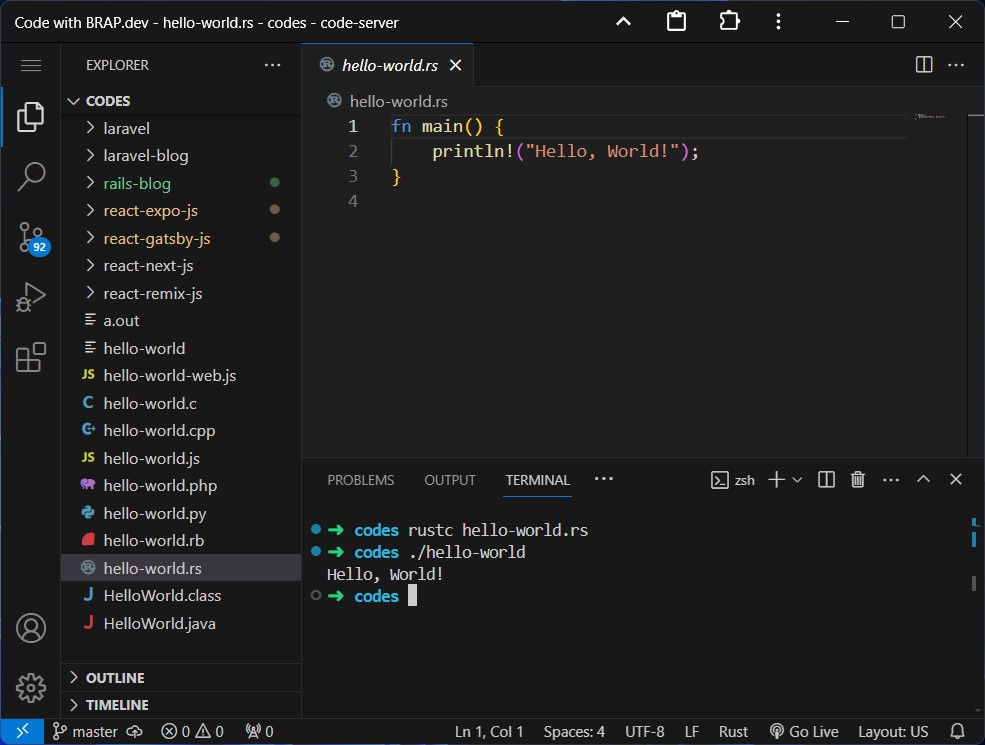This screenshot has height=745, width=985.
Task: Select hello-world.py in the Explorer
Action: 152,512
